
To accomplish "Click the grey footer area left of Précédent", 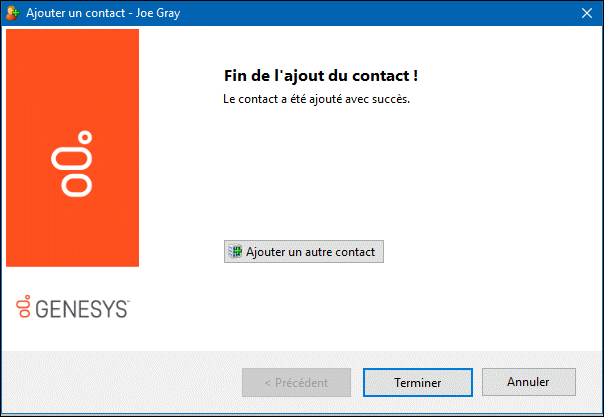I will pos(120,382).
